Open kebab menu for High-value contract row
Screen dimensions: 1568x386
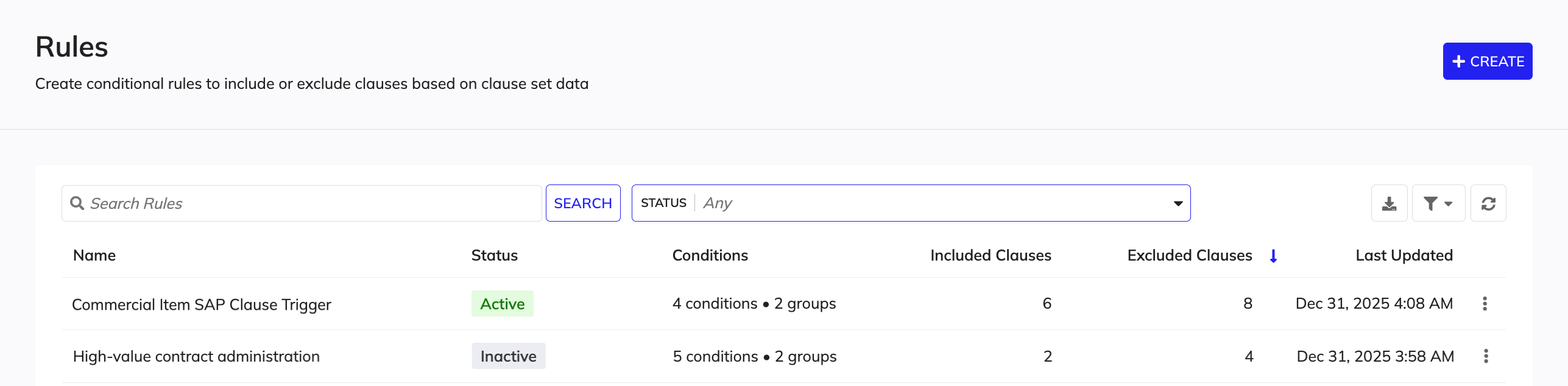pos(1486,356)
